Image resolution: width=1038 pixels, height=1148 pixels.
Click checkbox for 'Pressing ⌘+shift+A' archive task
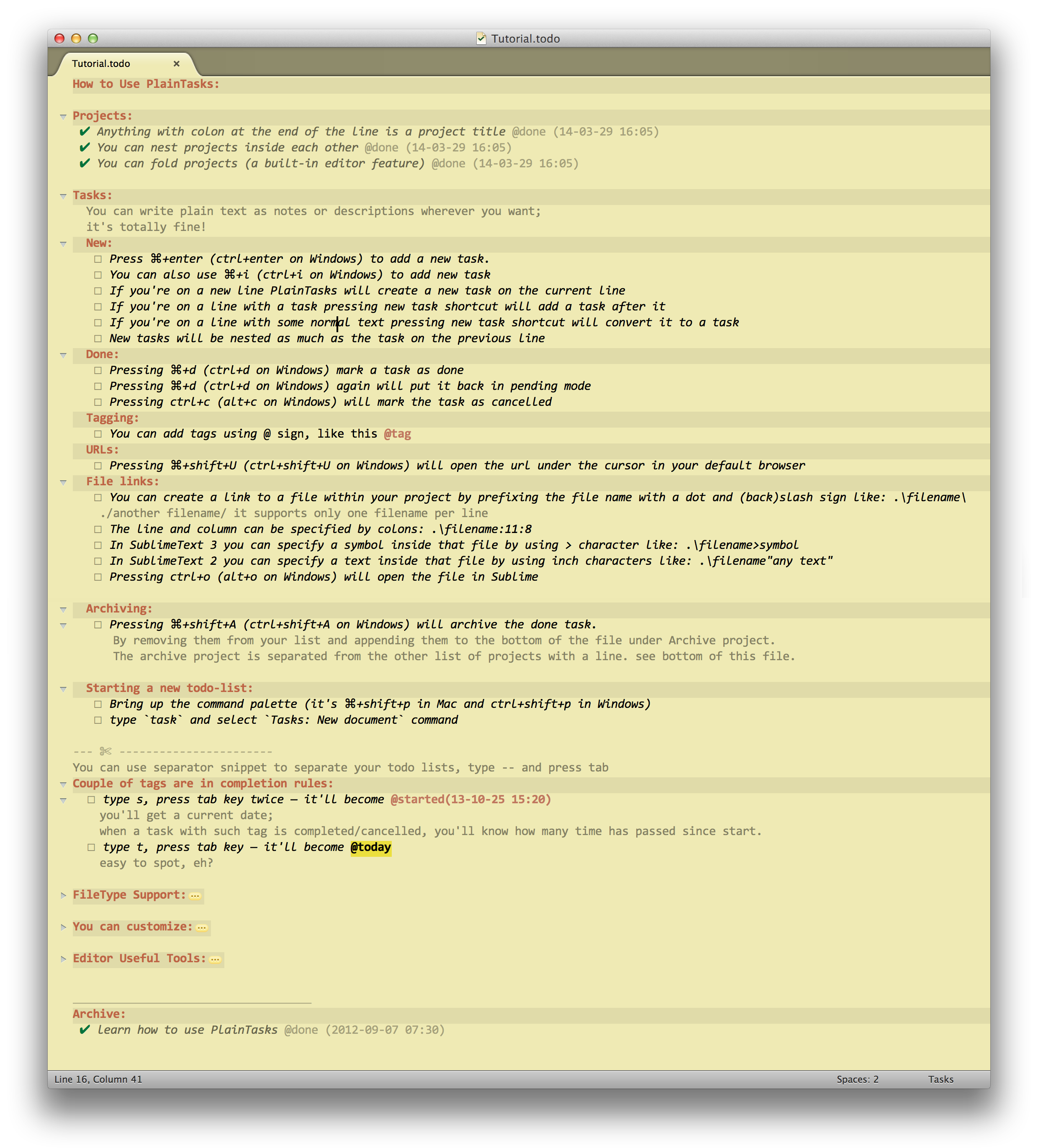click(98, 625)
